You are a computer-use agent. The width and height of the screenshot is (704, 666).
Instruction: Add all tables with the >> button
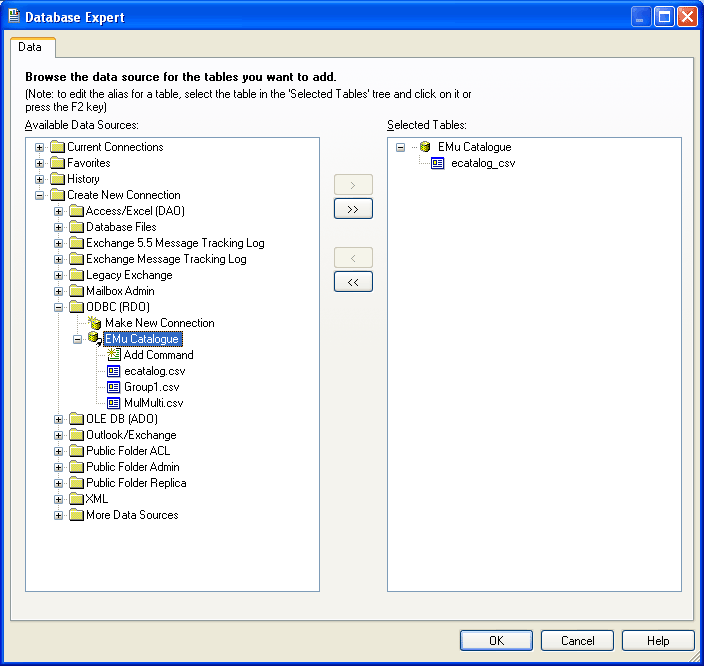tap(352, 209)
